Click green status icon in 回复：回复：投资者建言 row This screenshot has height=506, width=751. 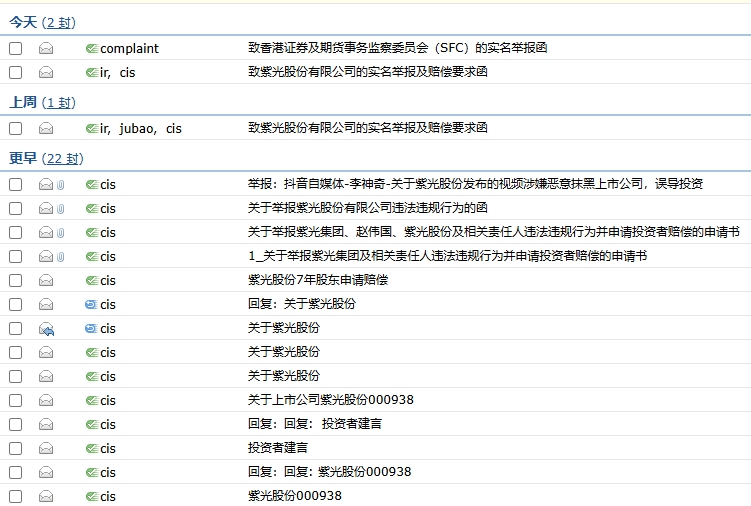tap(92, 424)
